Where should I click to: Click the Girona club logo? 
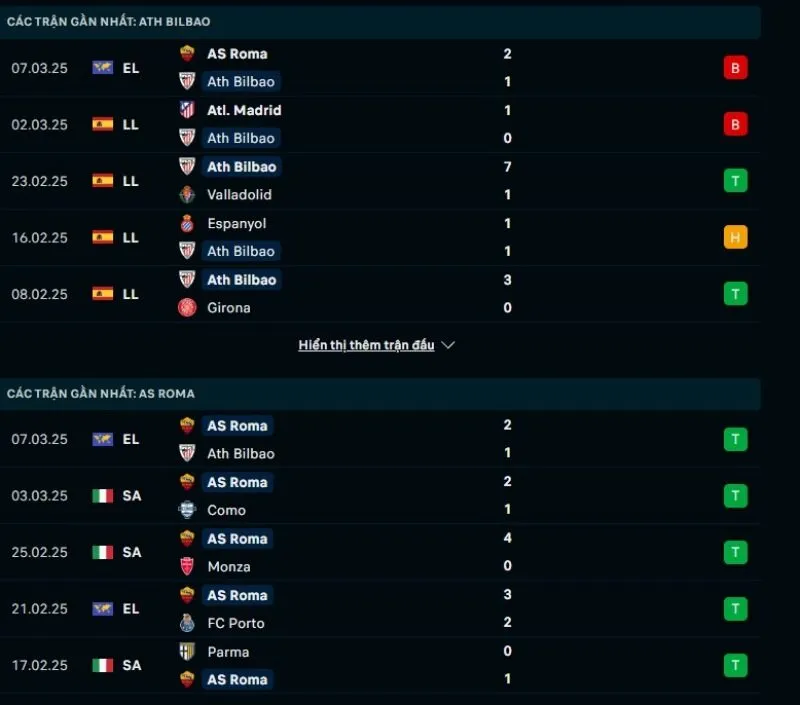coord(186,308)
